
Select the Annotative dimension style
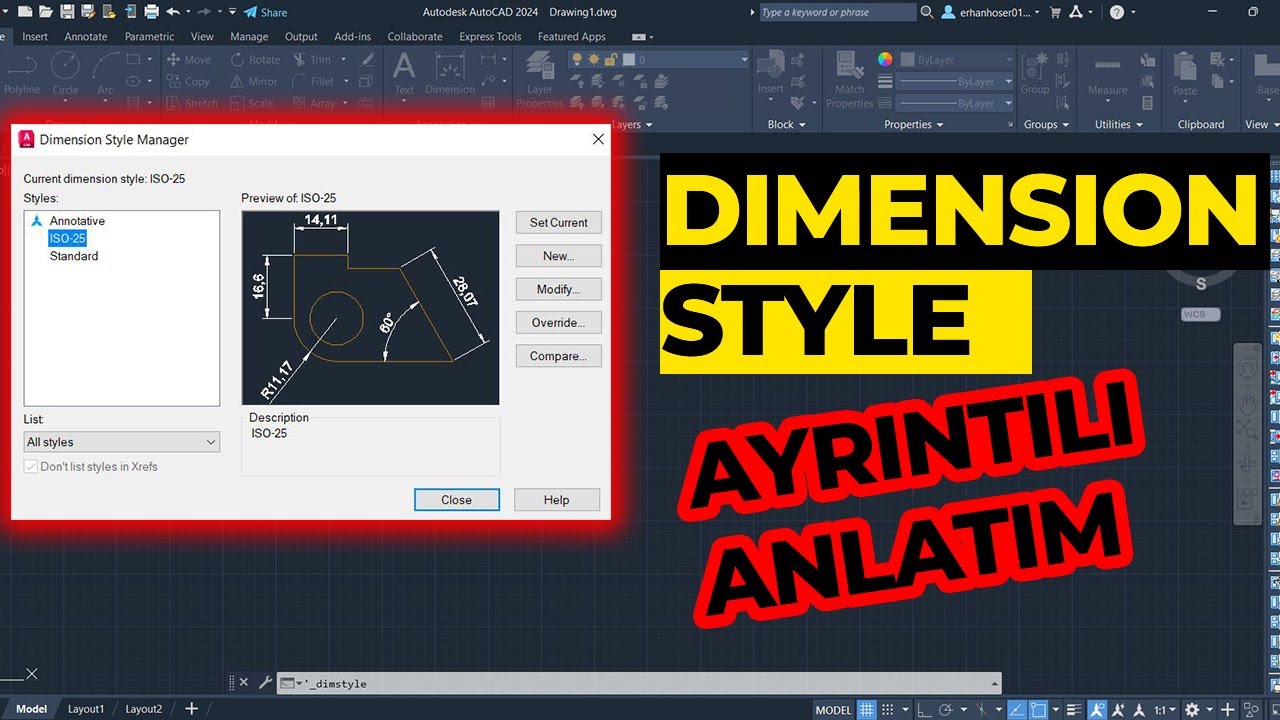77,221
